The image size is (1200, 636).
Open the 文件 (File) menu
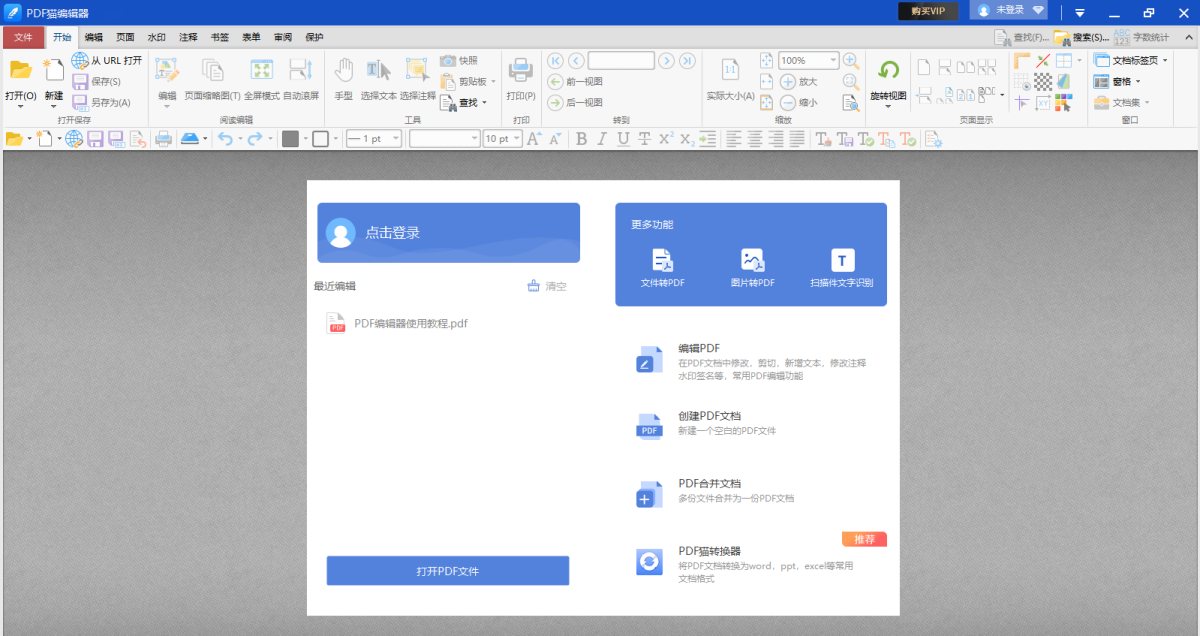(23, 37)
